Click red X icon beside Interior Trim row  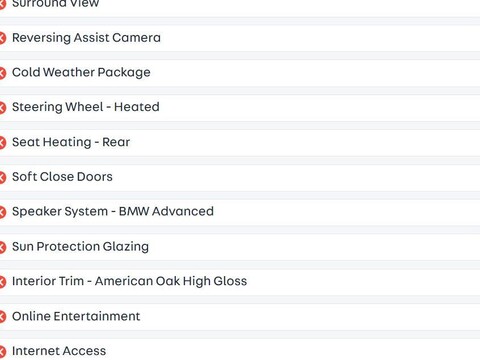tap(2, 282)
